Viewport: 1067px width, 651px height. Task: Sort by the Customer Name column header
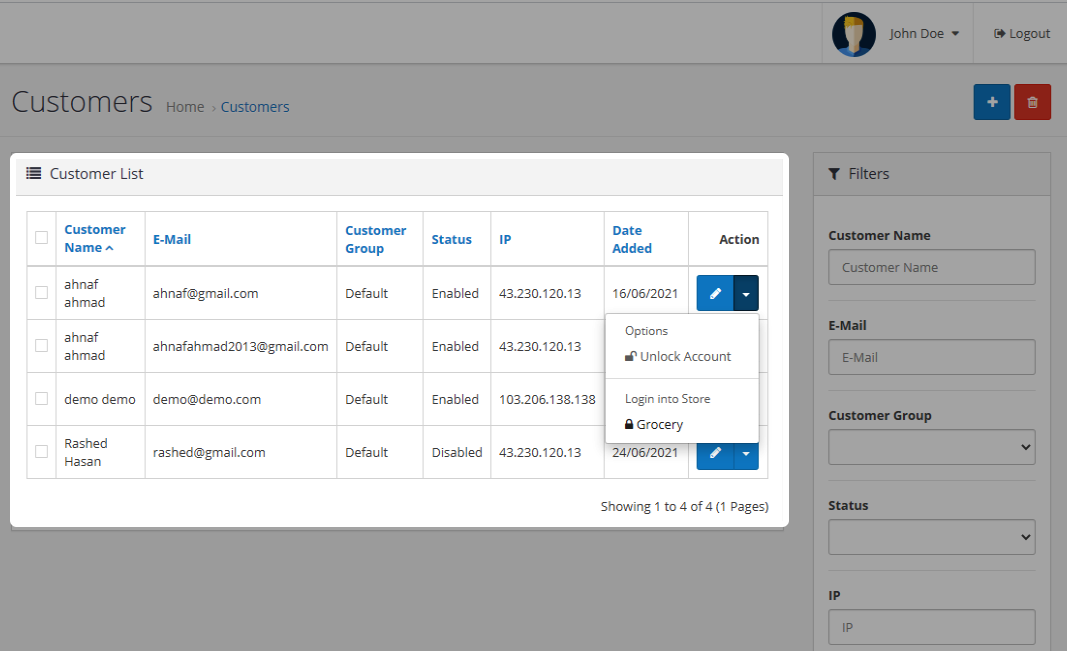click(94, 238)
